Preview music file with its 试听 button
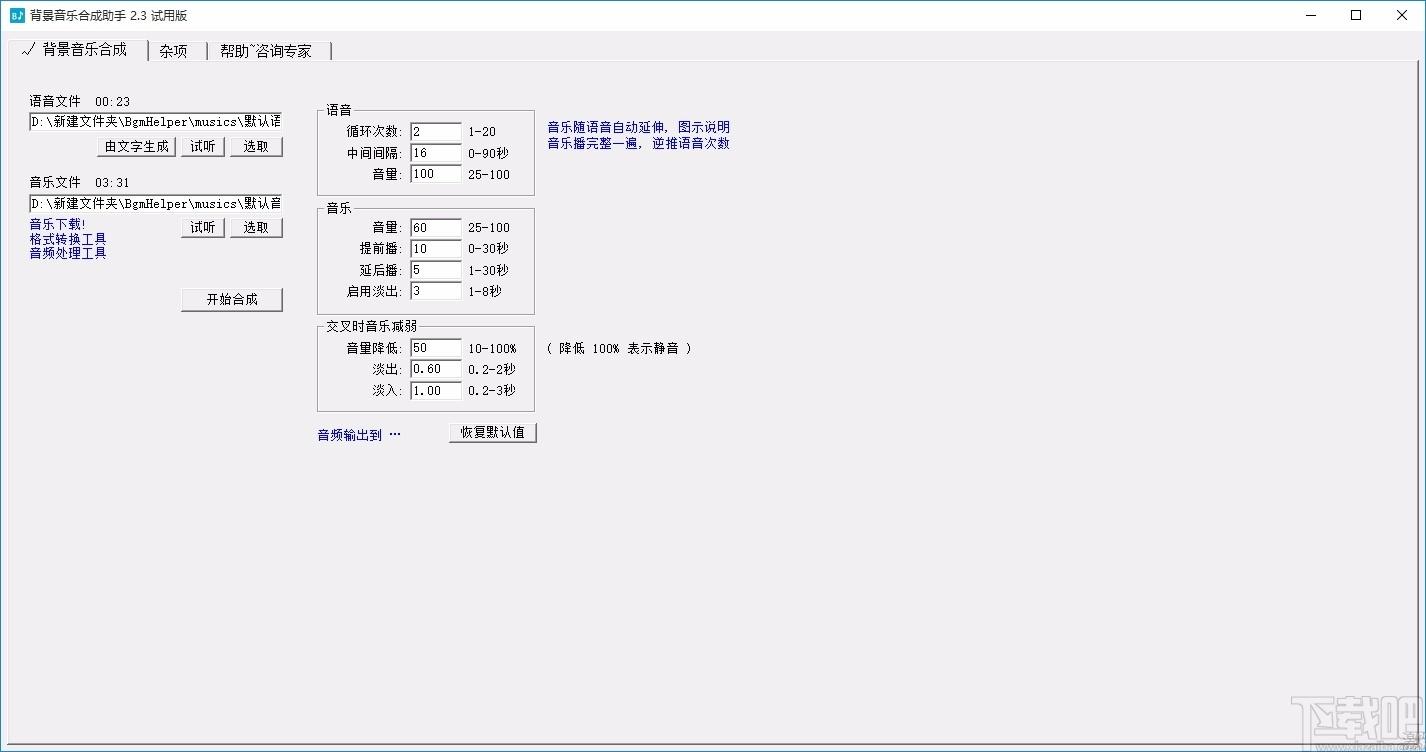The height and width of the screenshot is (752, 1426). tap(203, 227)
